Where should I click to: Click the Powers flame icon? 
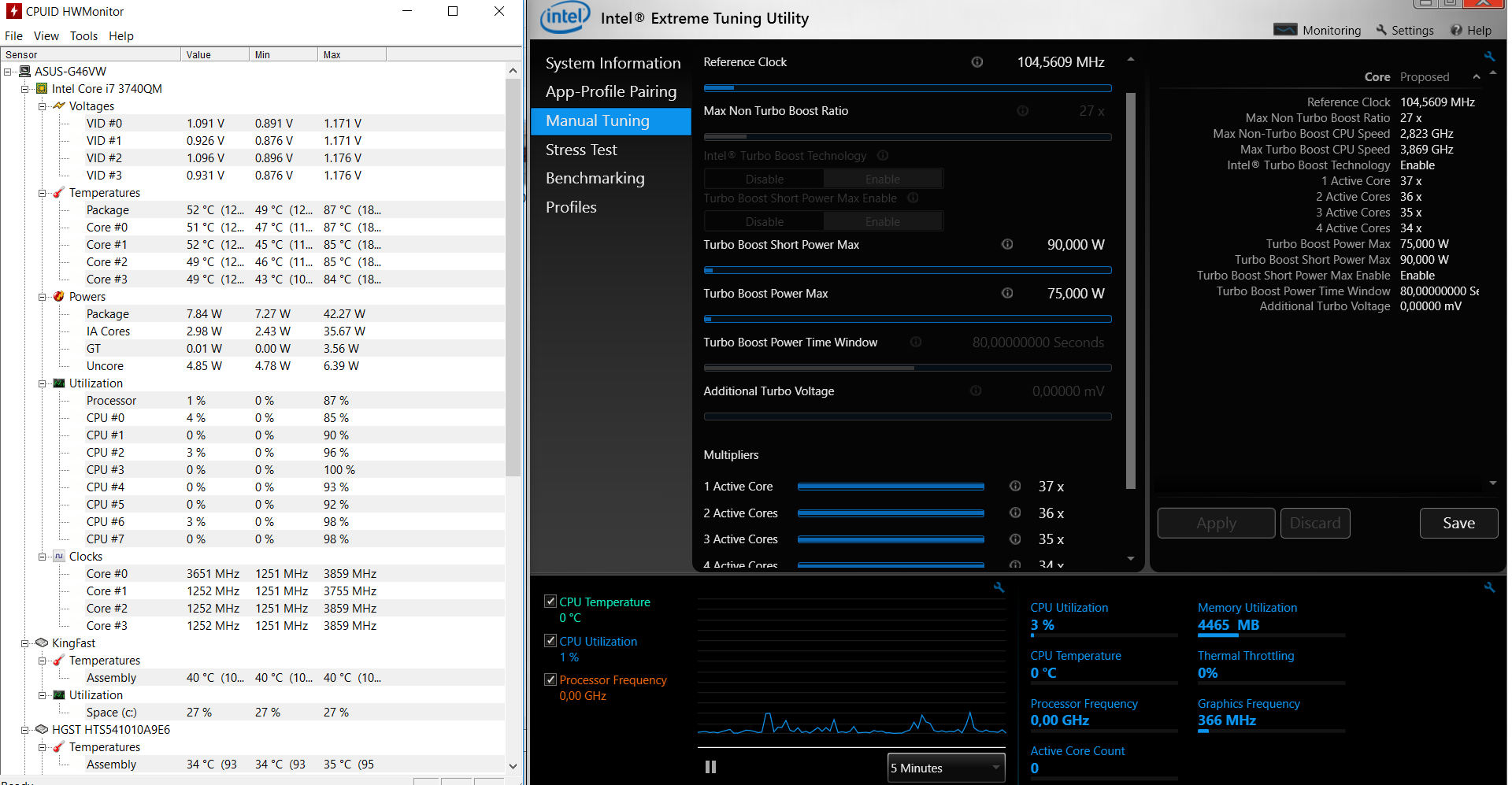[x=59, y=296]
